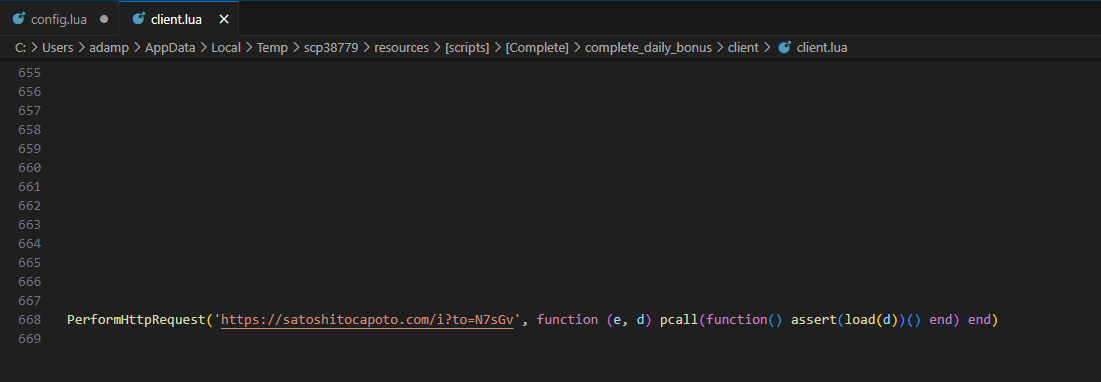This screenshot has width=1101, height=382.
Task: Switch to the config.lua tab
Action: click(x=59, y=19)
